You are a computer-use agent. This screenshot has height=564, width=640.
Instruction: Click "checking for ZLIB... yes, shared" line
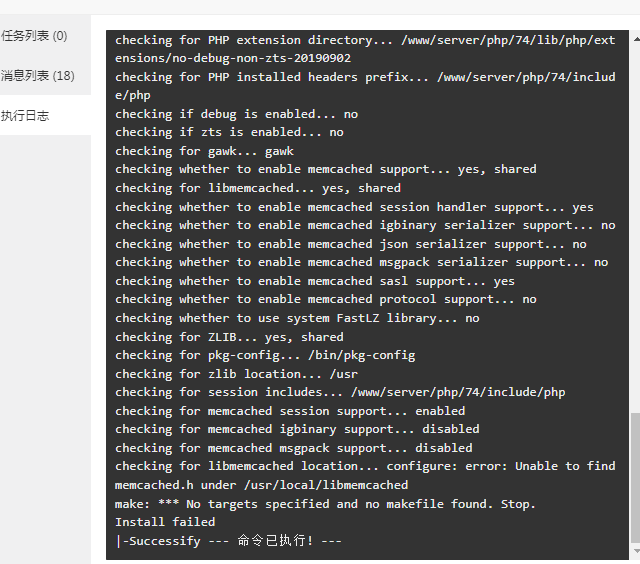229,337
